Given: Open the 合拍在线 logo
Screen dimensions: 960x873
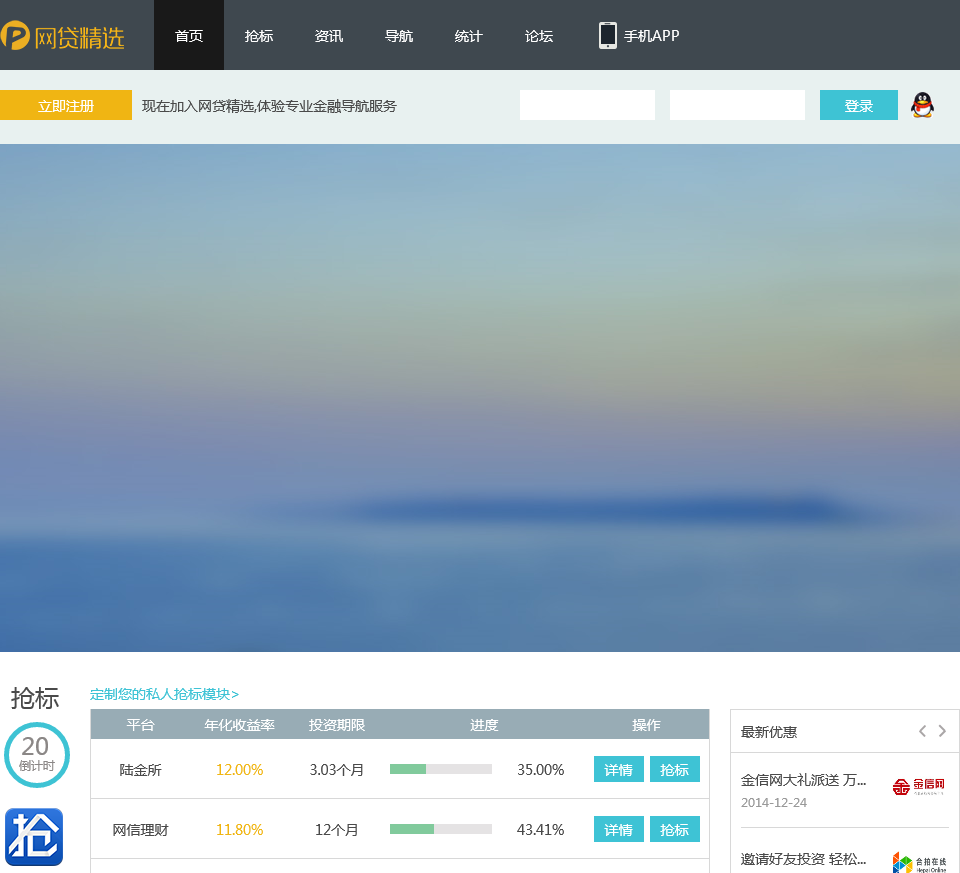Looking at the screenshot, I should (x=919, y=862).
